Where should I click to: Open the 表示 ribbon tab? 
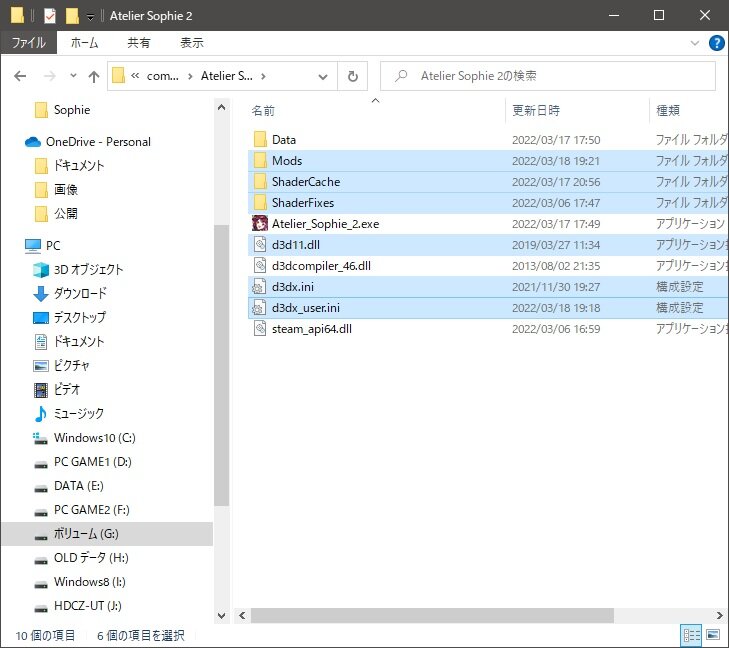[192, 43]
